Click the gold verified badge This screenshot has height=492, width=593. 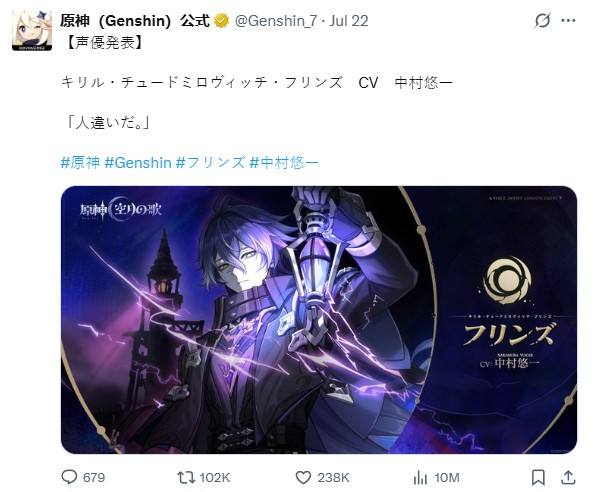(221, 21)
